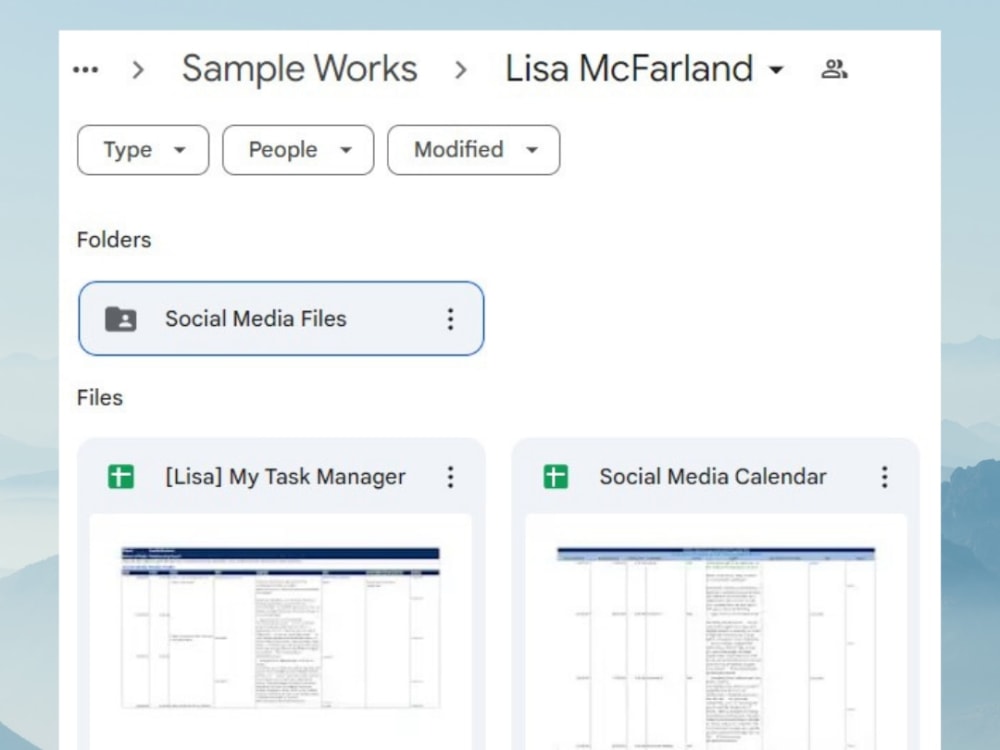Open the Type filter dropdown
Screen dimensions: 1000x750
[x=143, y=150]
